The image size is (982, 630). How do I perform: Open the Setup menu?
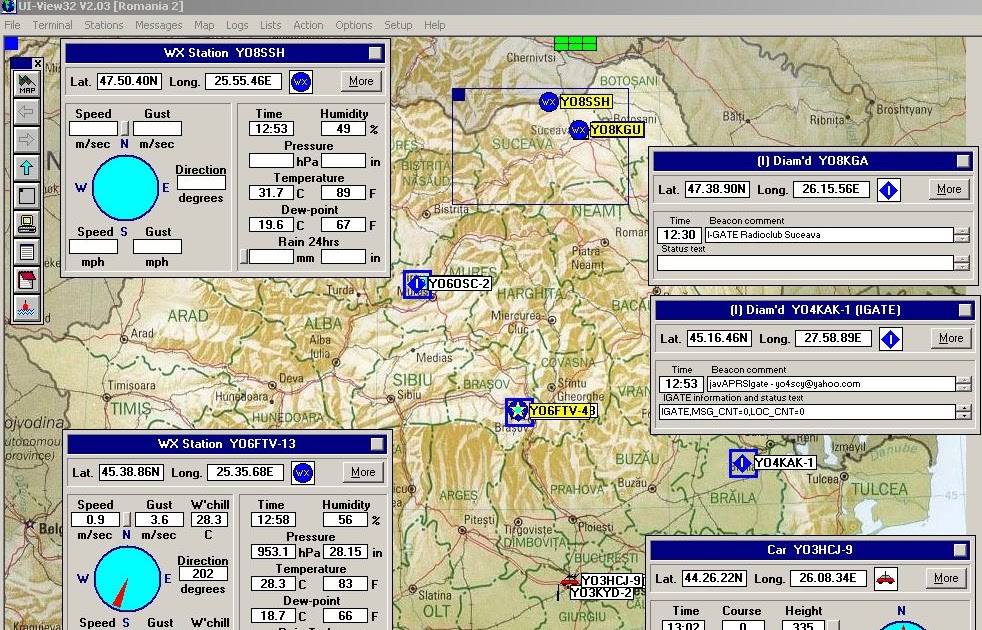point(398,25)
